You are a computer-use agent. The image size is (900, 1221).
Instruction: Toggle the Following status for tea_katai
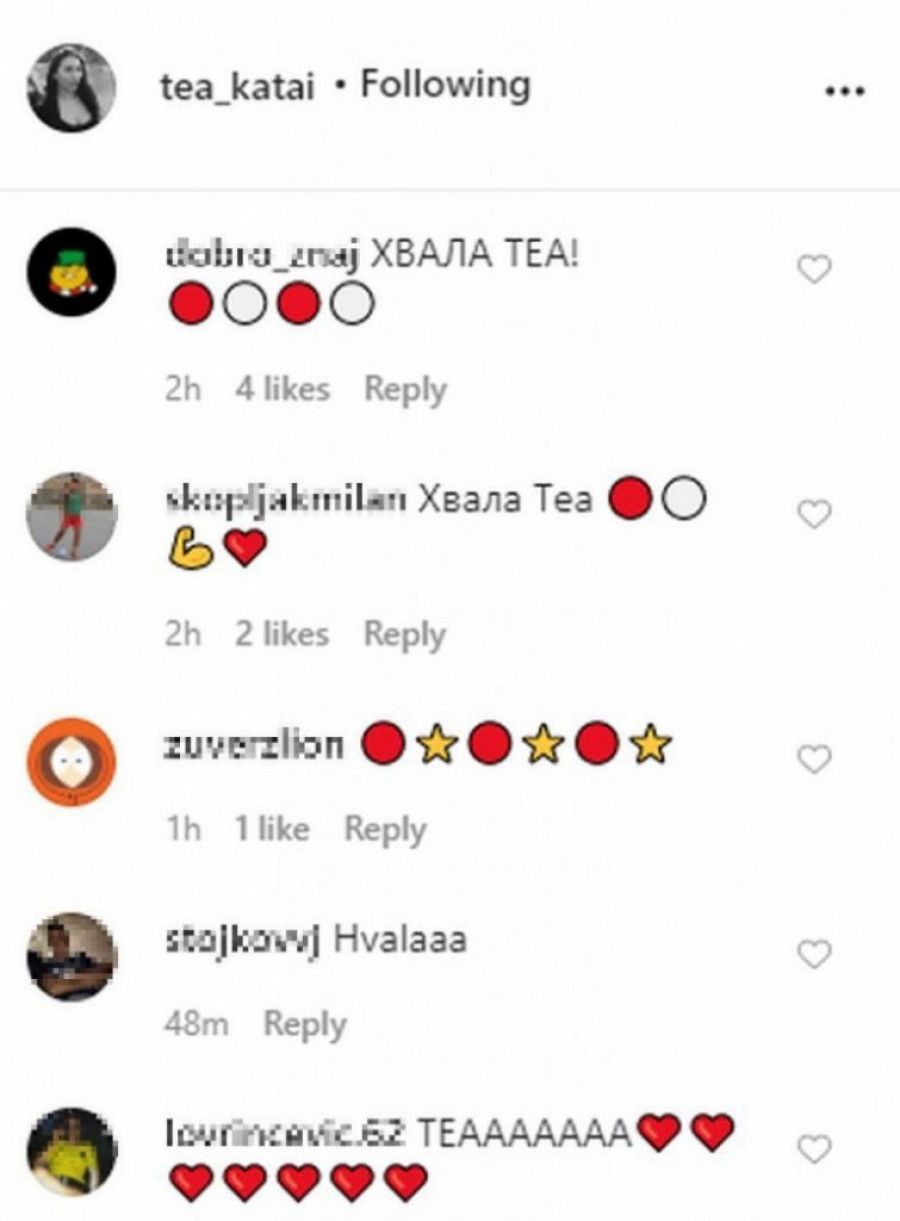pyautogui.click(x=445, y=86)
